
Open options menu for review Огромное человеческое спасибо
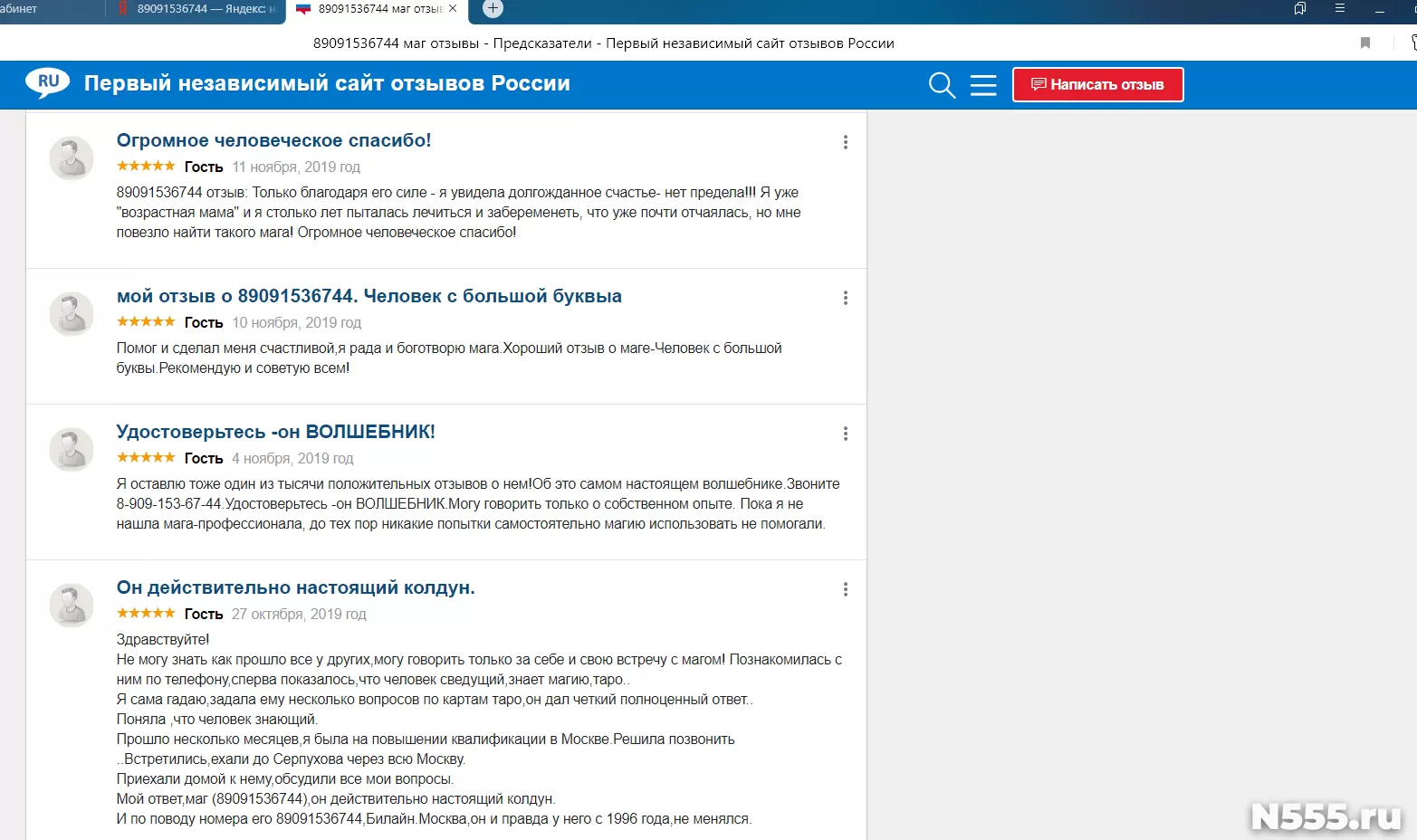pyautogui.click(x=846, y=142)
